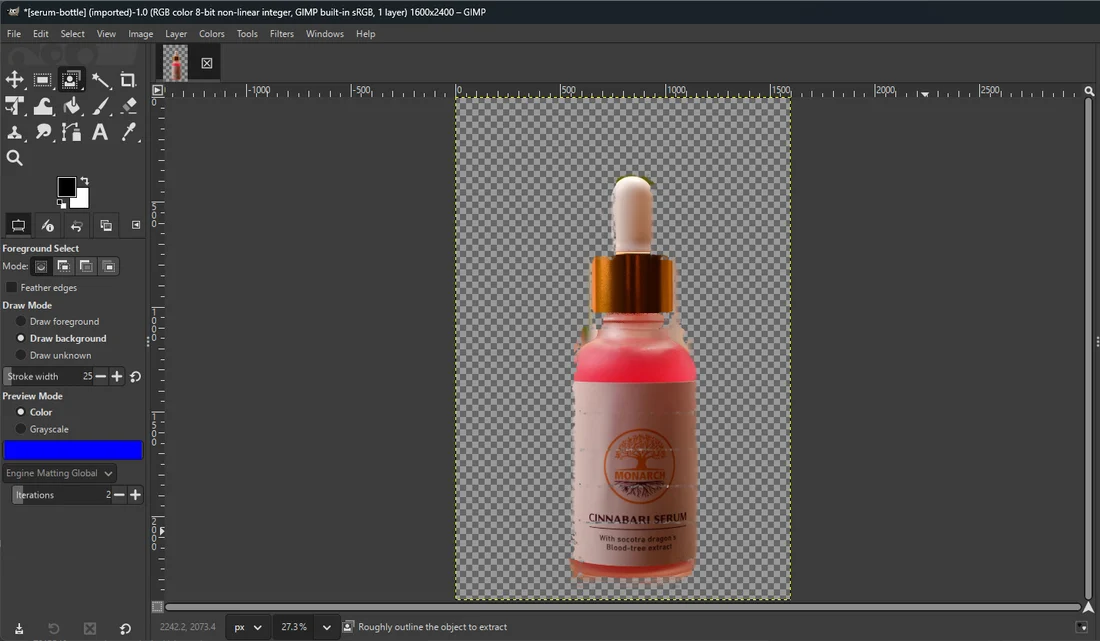Screen dimensions: 1100x641
Task: Select the Bucket Fill tool
Action: [x=70, y=106]
